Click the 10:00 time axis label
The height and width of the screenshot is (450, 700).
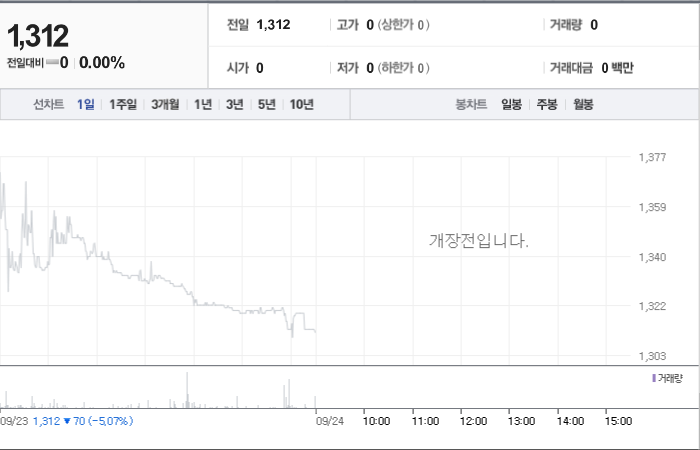click(x=376, y=421)
